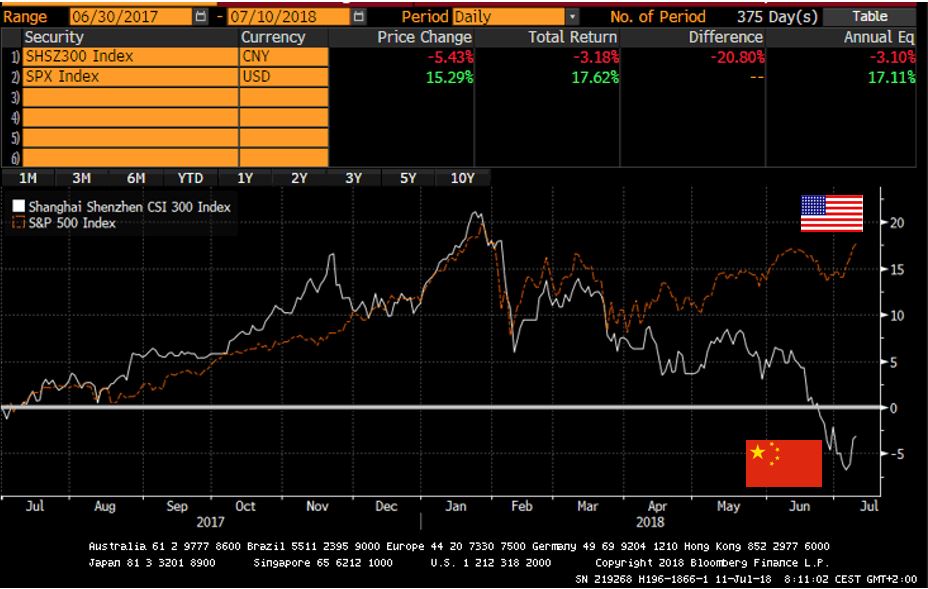
Task: Select the 6M time range tab
Action: coord(136,178)
